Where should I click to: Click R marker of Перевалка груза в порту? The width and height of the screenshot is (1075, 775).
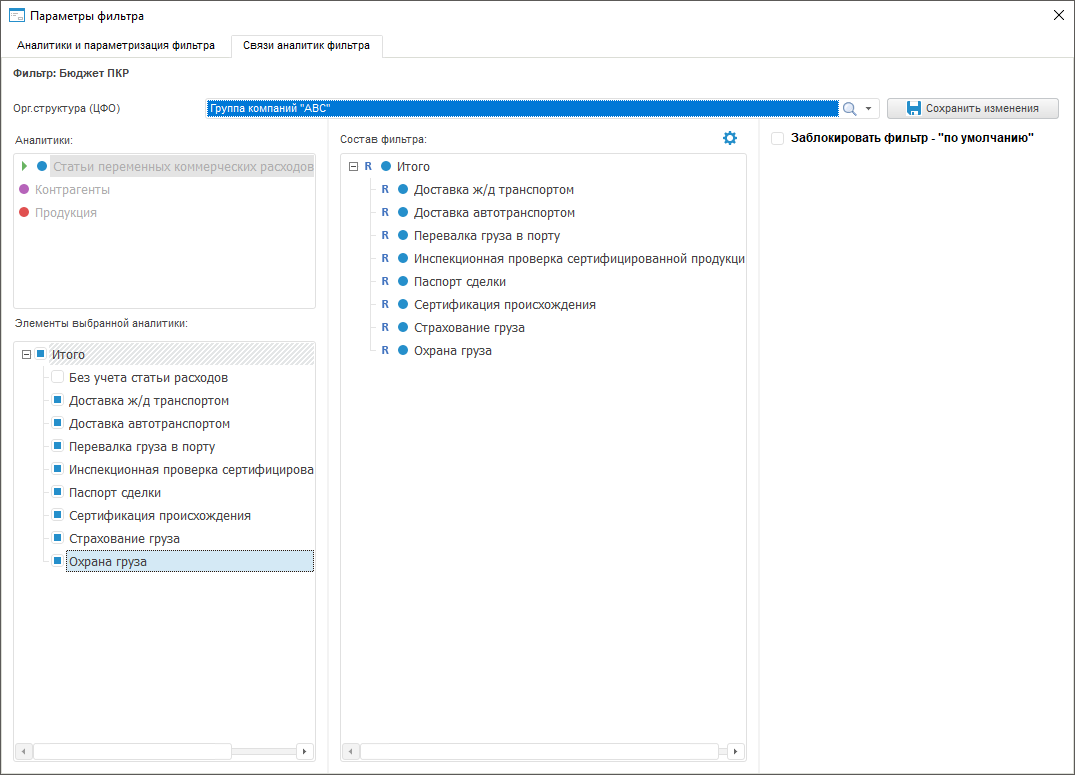[x=385, y=235]
